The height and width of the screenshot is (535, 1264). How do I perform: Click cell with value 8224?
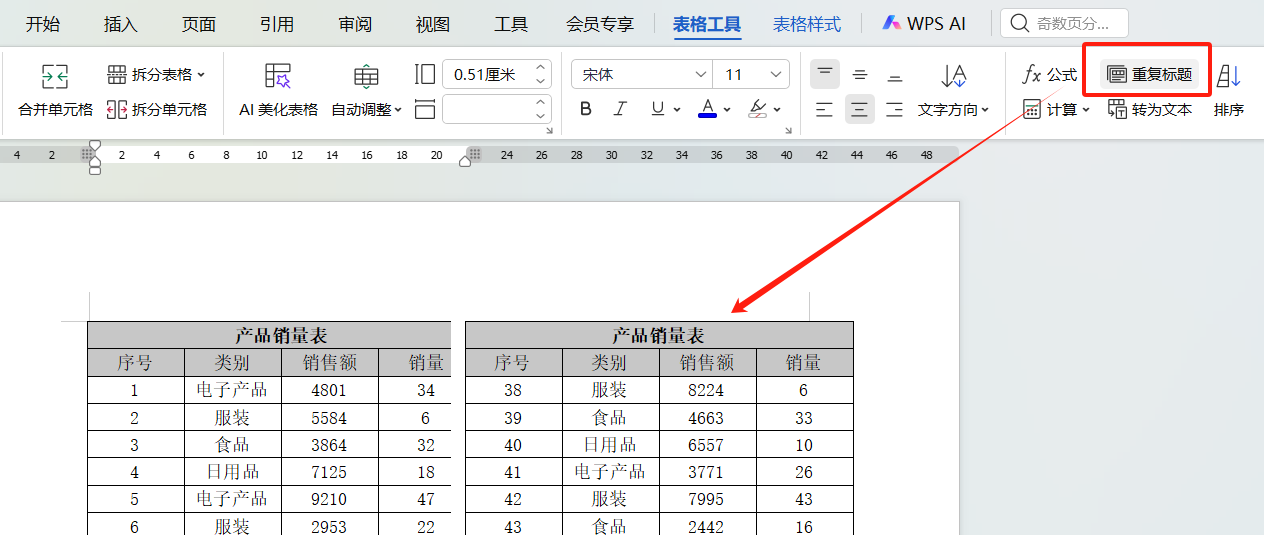pos(707,390)
